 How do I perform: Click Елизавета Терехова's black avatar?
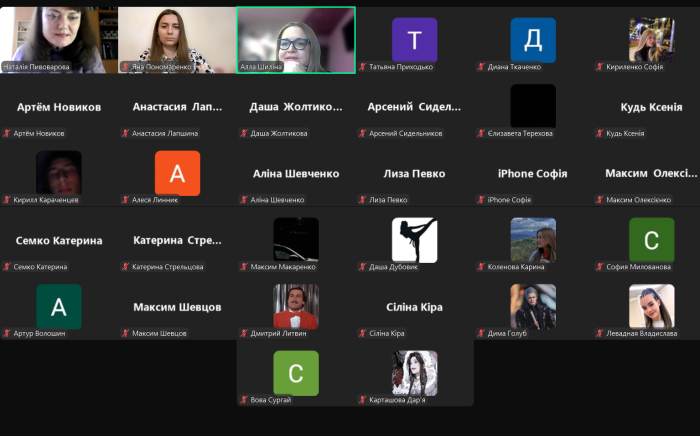coord(532,105)
